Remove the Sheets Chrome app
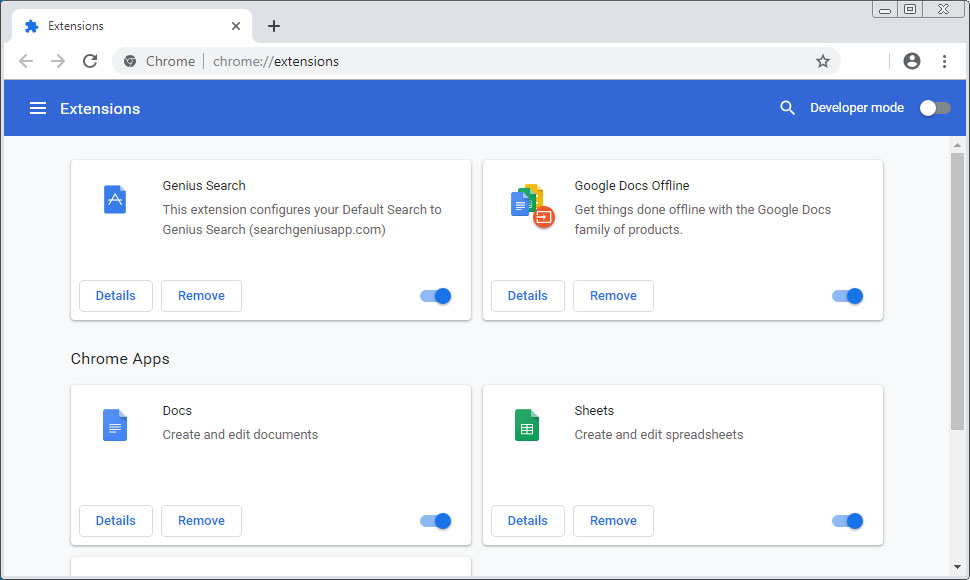The width and height of the screenshot is (970, 580). (613, 521)
